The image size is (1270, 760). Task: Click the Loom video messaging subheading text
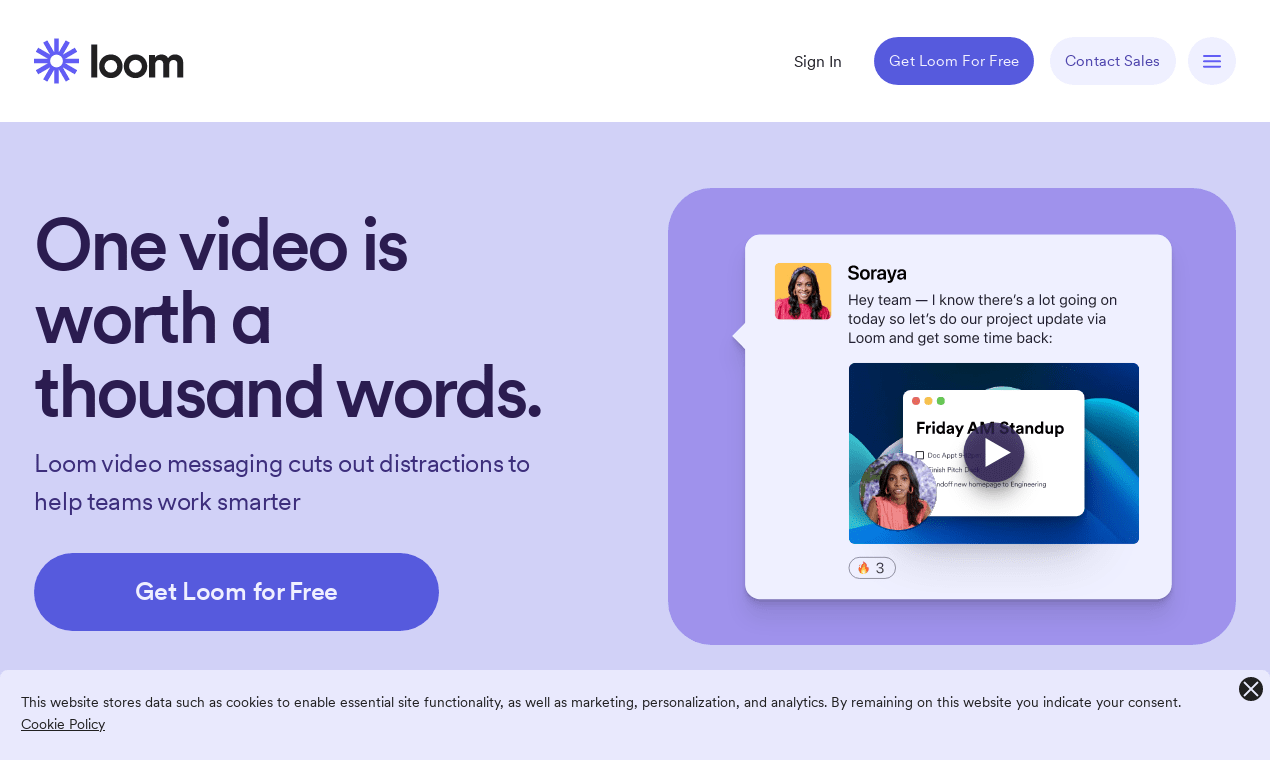[282, 482]
